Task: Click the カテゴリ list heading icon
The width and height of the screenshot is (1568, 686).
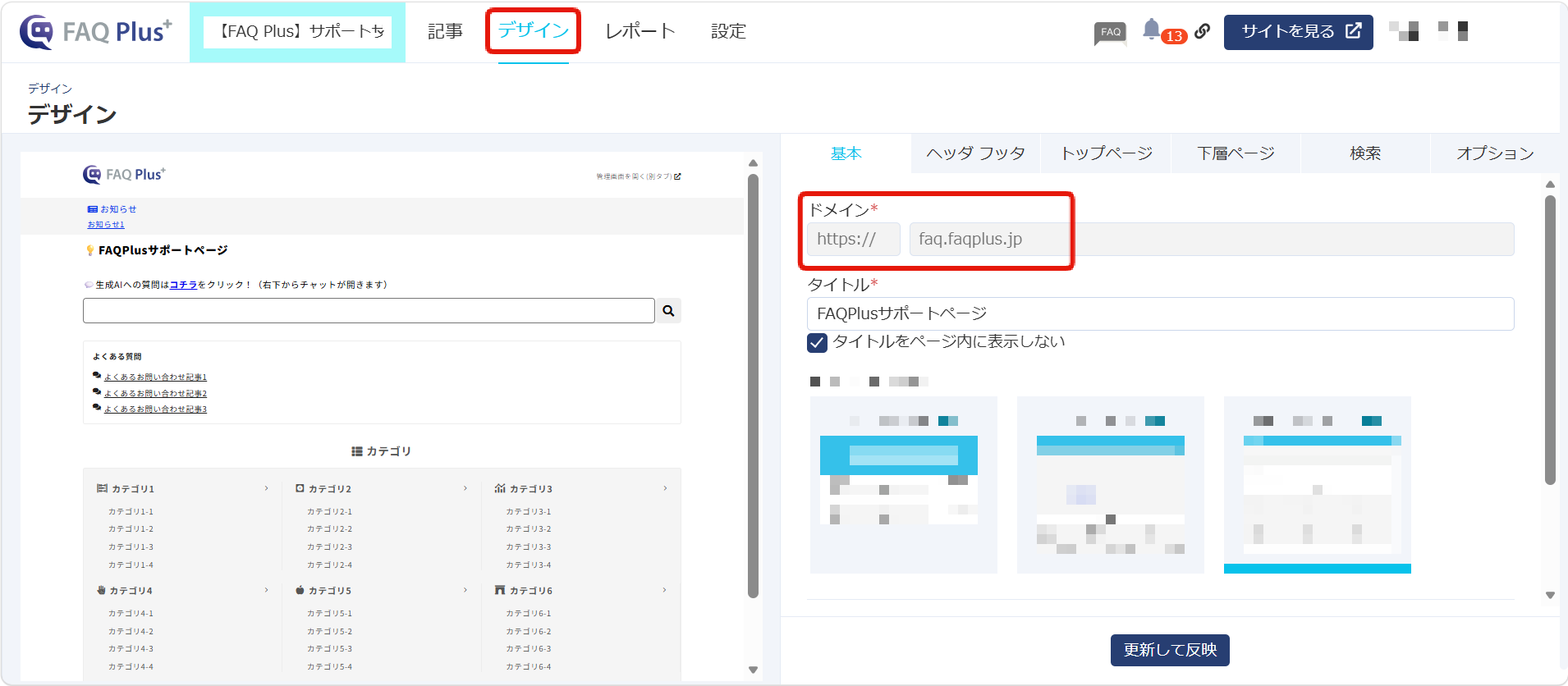Action: (357, 451)
